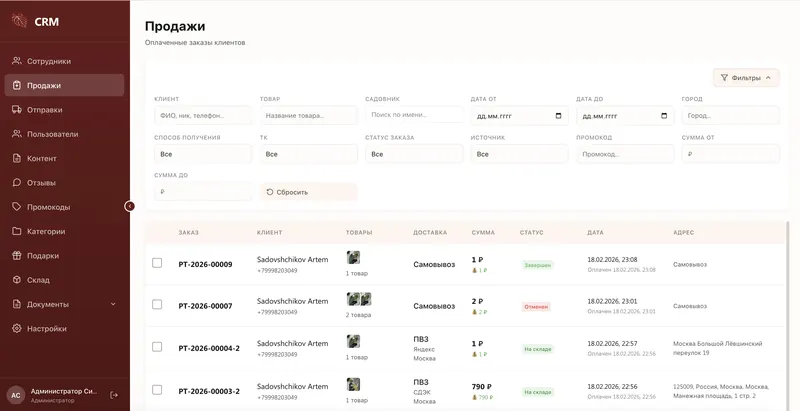800x411 pixels.
Task: Click the Сумма от field
Action: [x=730, y=154]
